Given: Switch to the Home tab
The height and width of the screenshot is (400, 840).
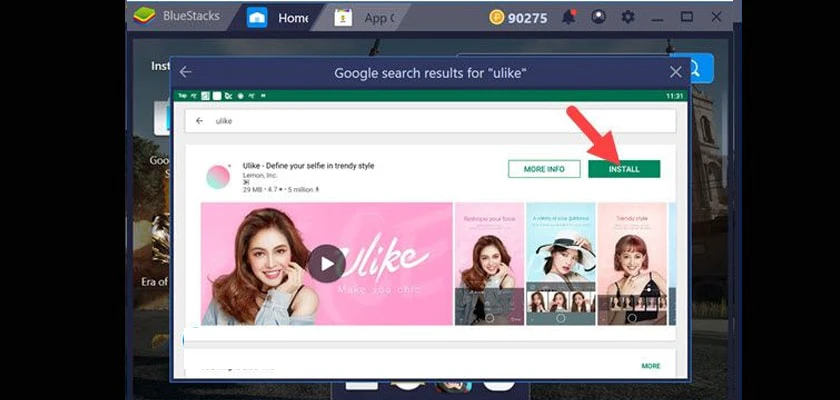Looking at the screenshot, I should (x=279, y=18).
